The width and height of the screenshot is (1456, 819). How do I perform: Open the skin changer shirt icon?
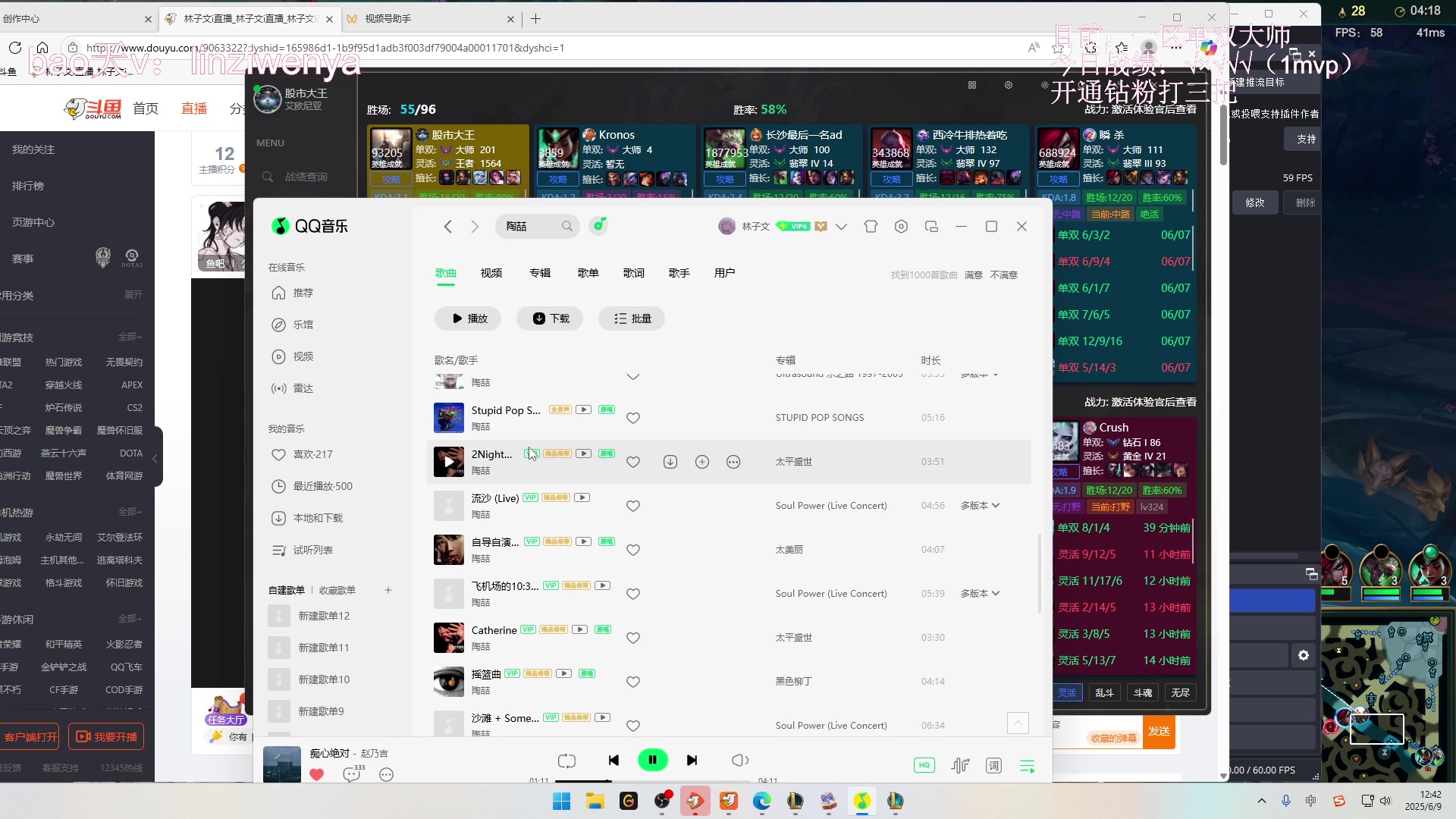coord(871,226)
